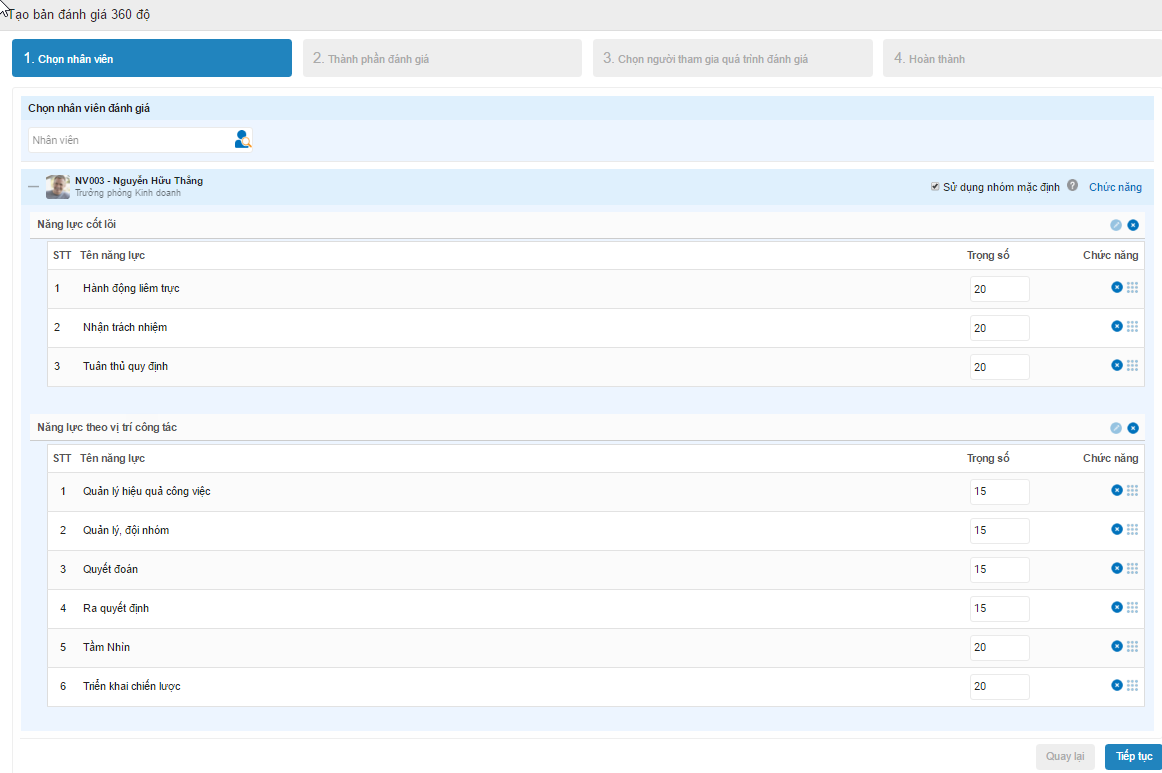This screenshot has width=1162, height=773.
Task: Delete the 'Năng lực theo vị trí công tác' group
Action: coord(1133,428)
